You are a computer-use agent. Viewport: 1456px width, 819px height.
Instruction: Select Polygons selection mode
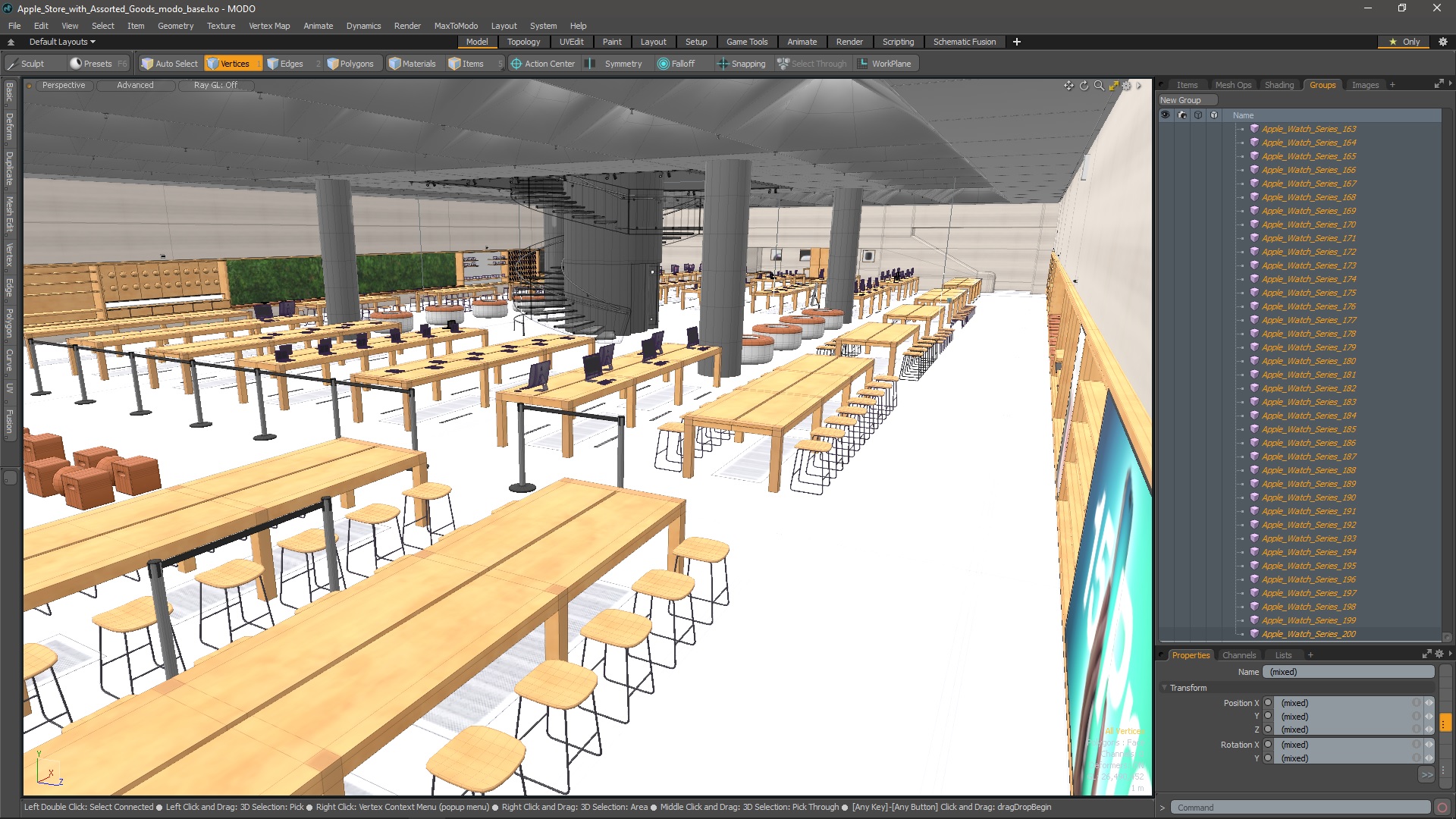coord(350,64)
